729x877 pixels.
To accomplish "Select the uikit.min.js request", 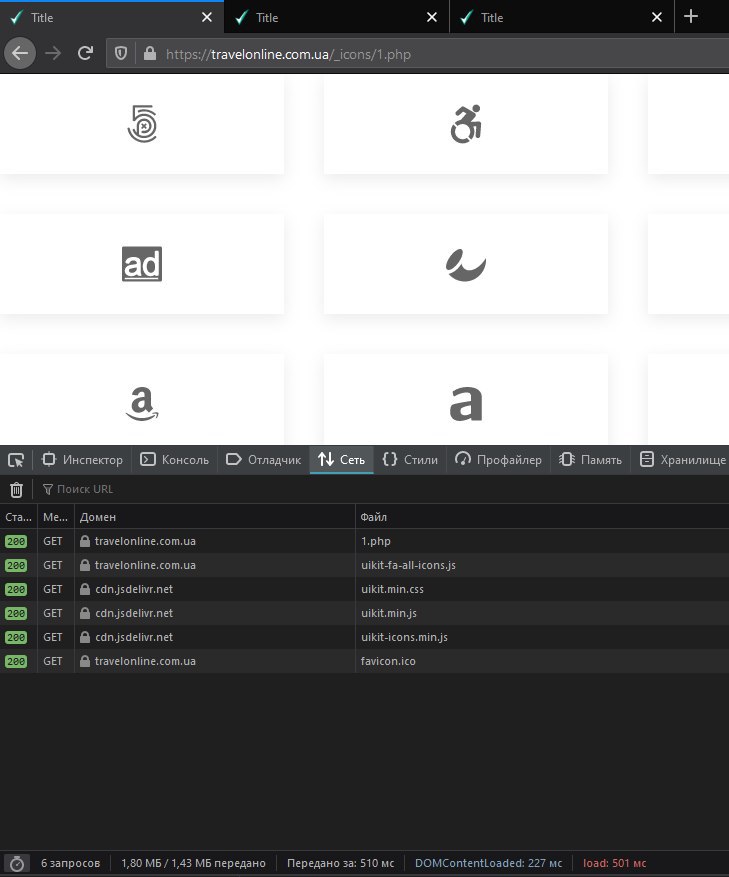I will tap(364, 614).
